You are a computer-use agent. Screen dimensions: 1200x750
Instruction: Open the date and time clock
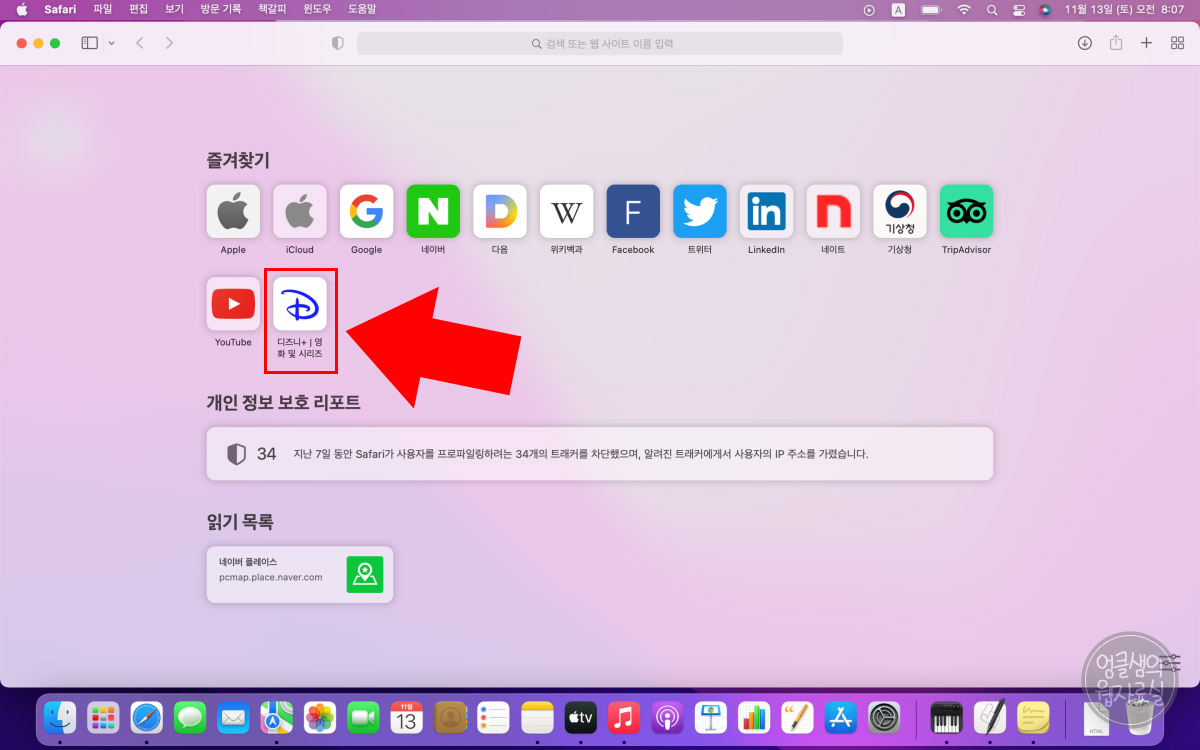1124,9
